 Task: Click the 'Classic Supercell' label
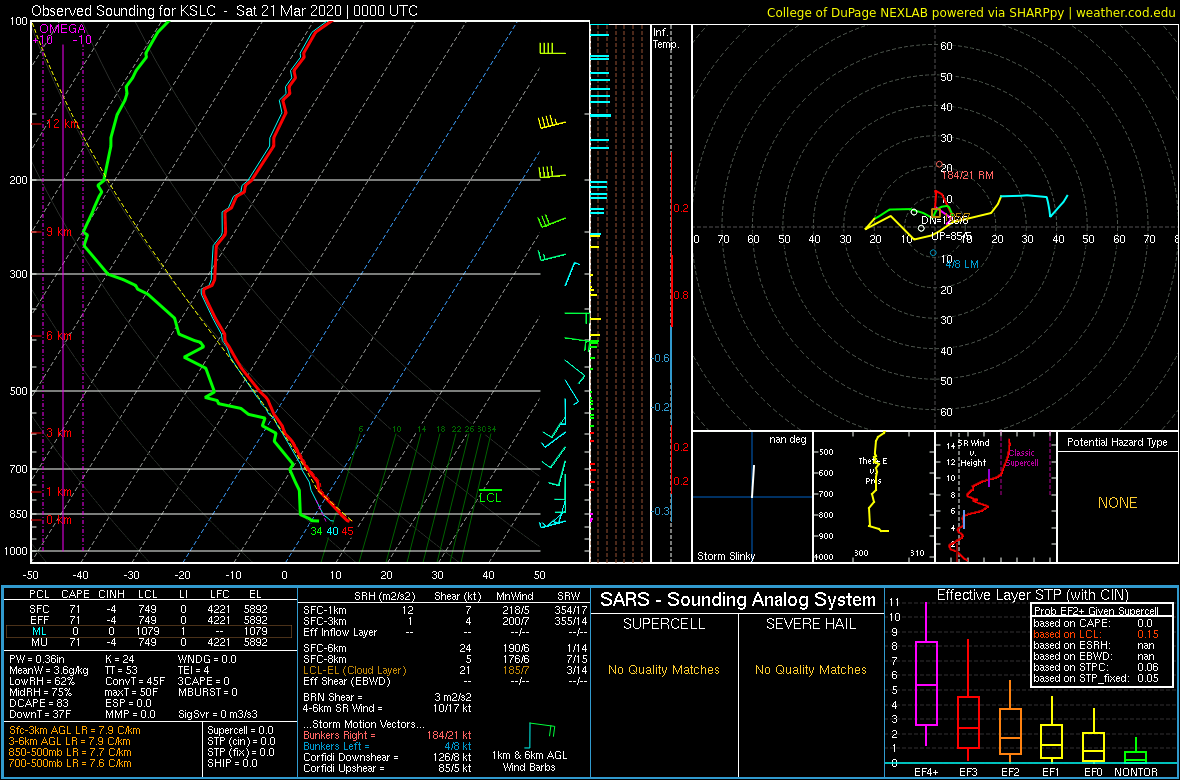1022,458
